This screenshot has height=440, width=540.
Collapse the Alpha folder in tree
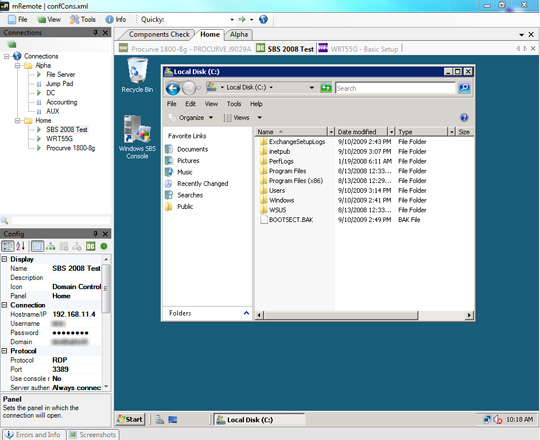pos(17,65)
